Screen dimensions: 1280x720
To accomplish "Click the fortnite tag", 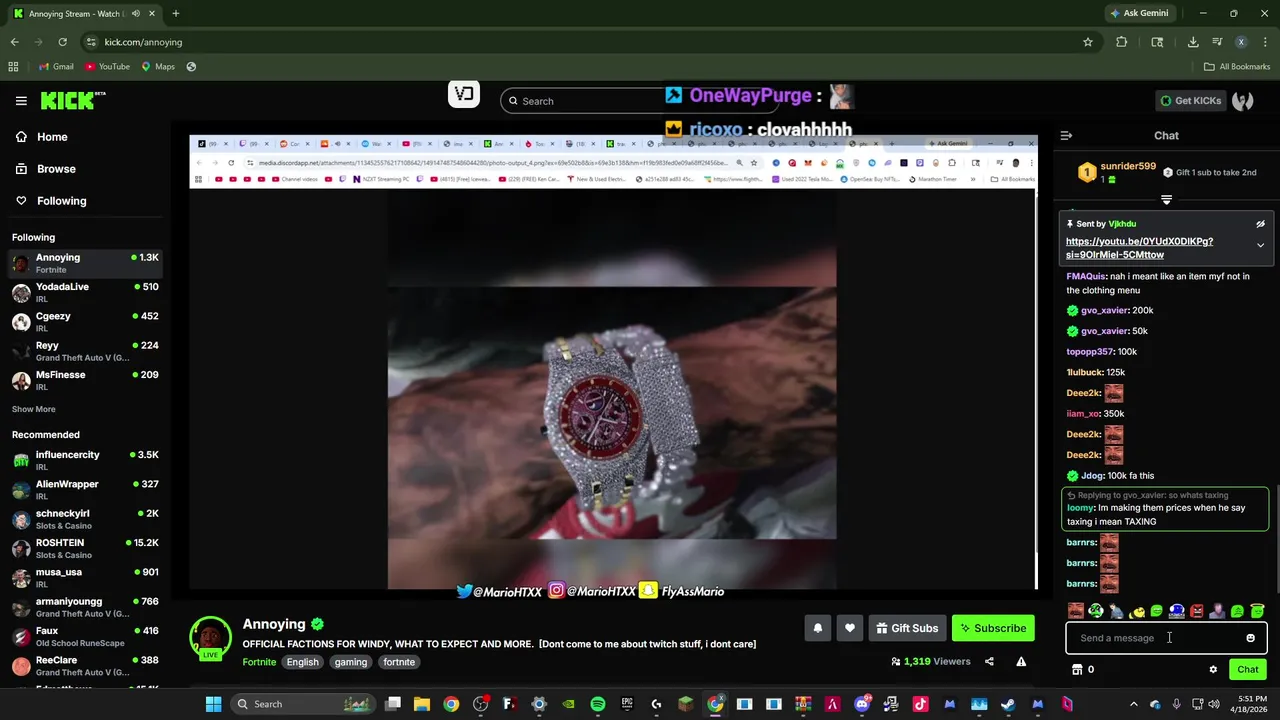I will (x=399, y=662).
